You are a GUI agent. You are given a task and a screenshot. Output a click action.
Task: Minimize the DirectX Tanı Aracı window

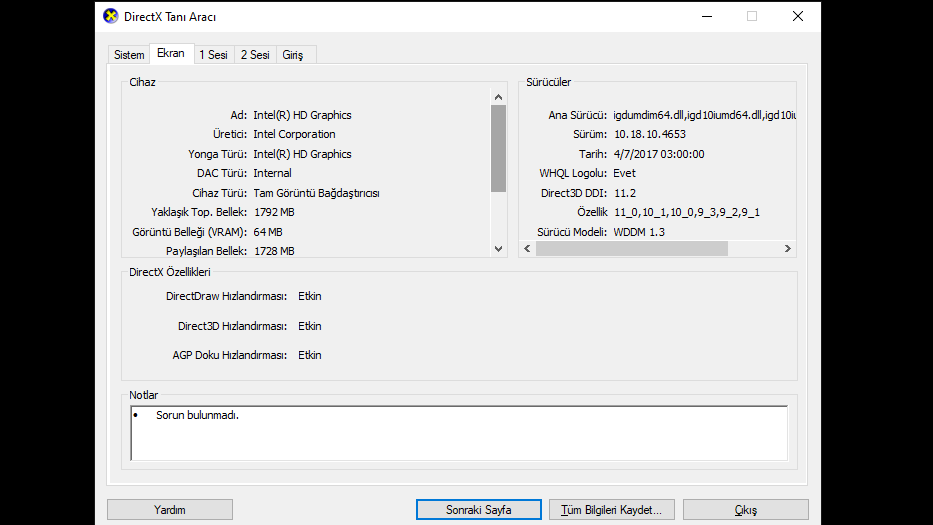[707, 17]
